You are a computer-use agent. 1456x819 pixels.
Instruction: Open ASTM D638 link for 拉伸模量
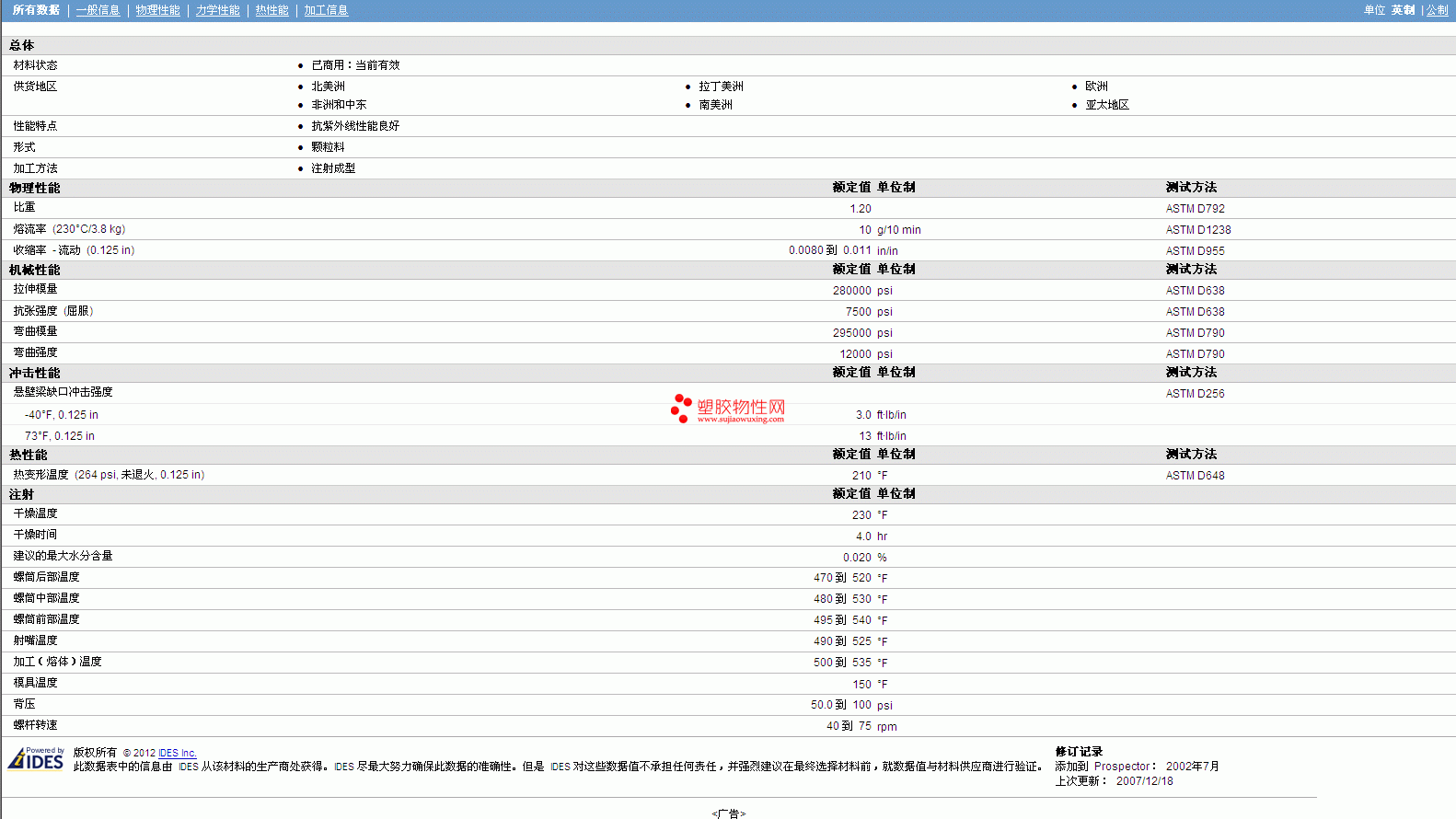(x=1195, y=291)
